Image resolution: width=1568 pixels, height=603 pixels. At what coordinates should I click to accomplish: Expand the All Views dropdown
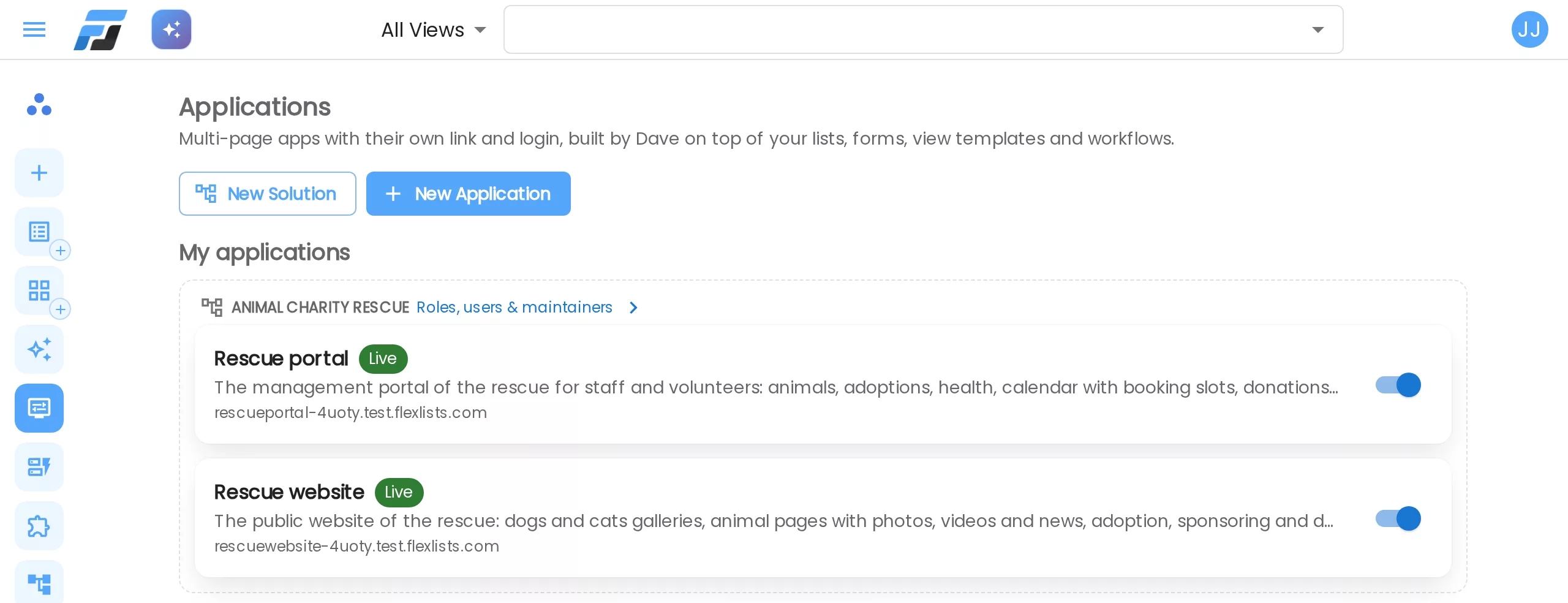pyautogui.click(x=434, y=29)
